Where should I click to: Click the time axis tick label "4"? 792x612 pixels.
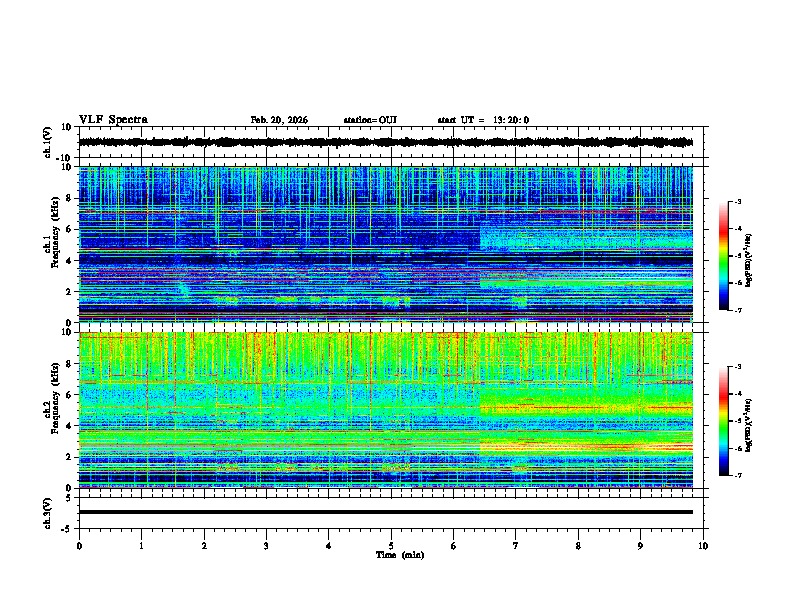tap(329, 546)
